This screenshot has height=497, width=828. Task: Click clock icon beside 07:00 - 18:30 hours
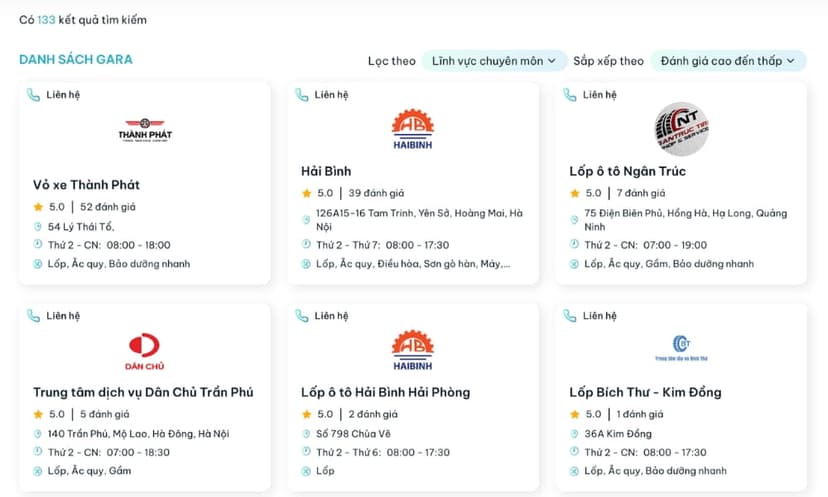[x=37, y=452]
